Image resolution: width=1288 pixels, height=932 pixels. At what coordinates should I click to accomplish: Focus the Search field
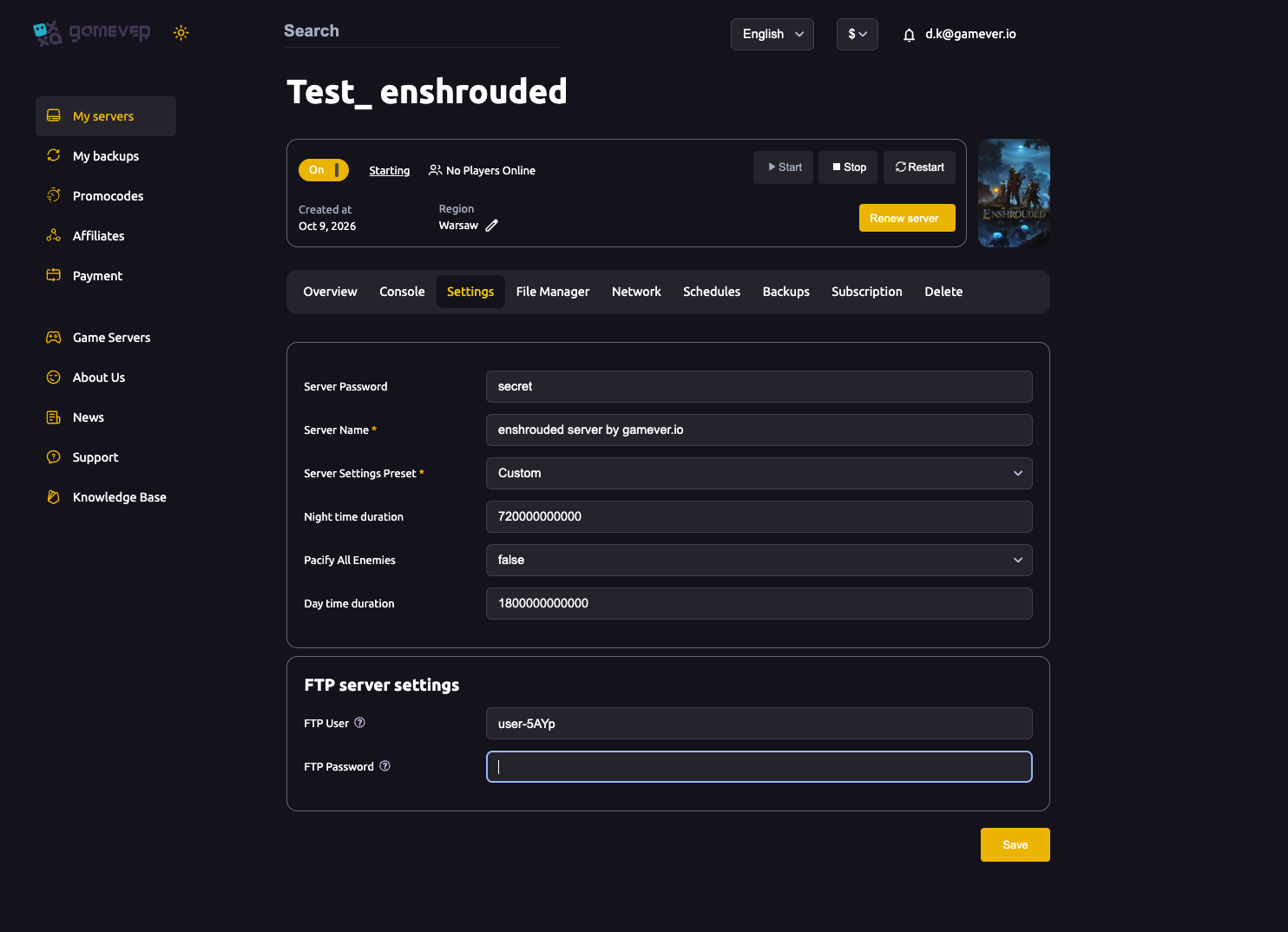(x=423, y=31)
